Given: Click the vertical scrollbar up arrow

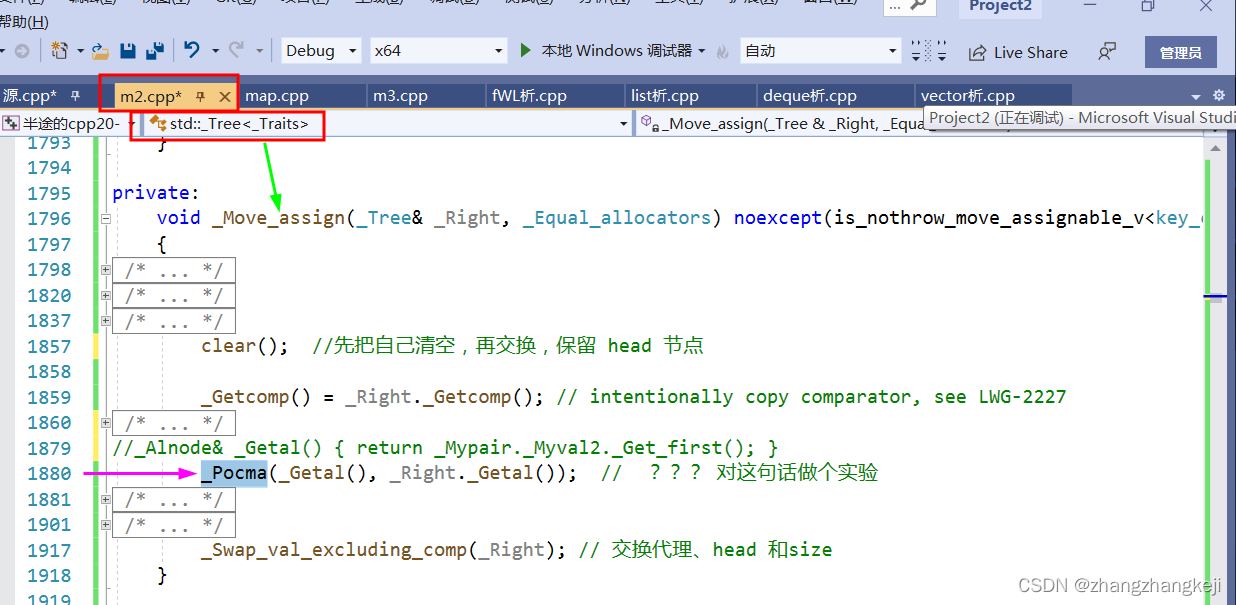Looking at the screenshot, I should point(1215,148).
